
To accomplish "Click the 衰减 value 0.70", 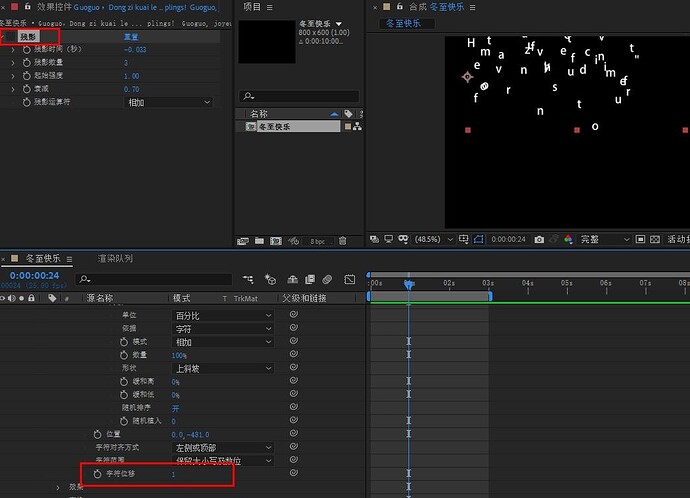I will coord(131,89).
